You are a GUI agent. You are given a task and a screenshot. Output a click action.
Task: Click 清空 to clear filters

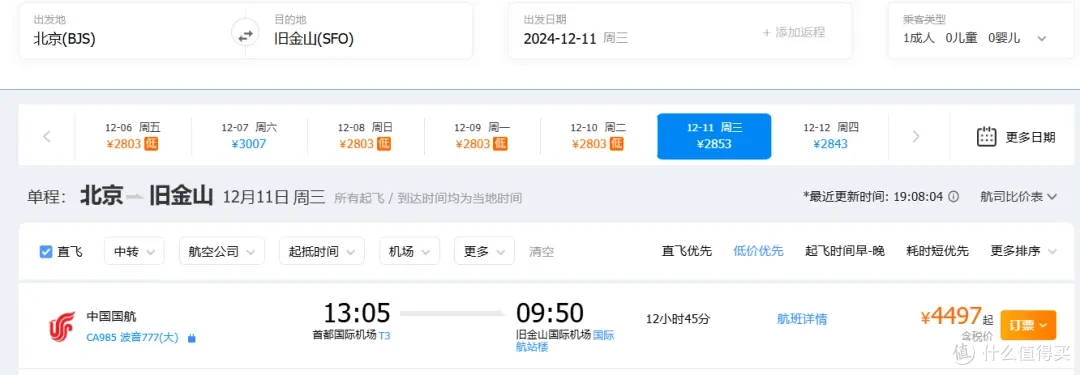[x=541, y=252]
